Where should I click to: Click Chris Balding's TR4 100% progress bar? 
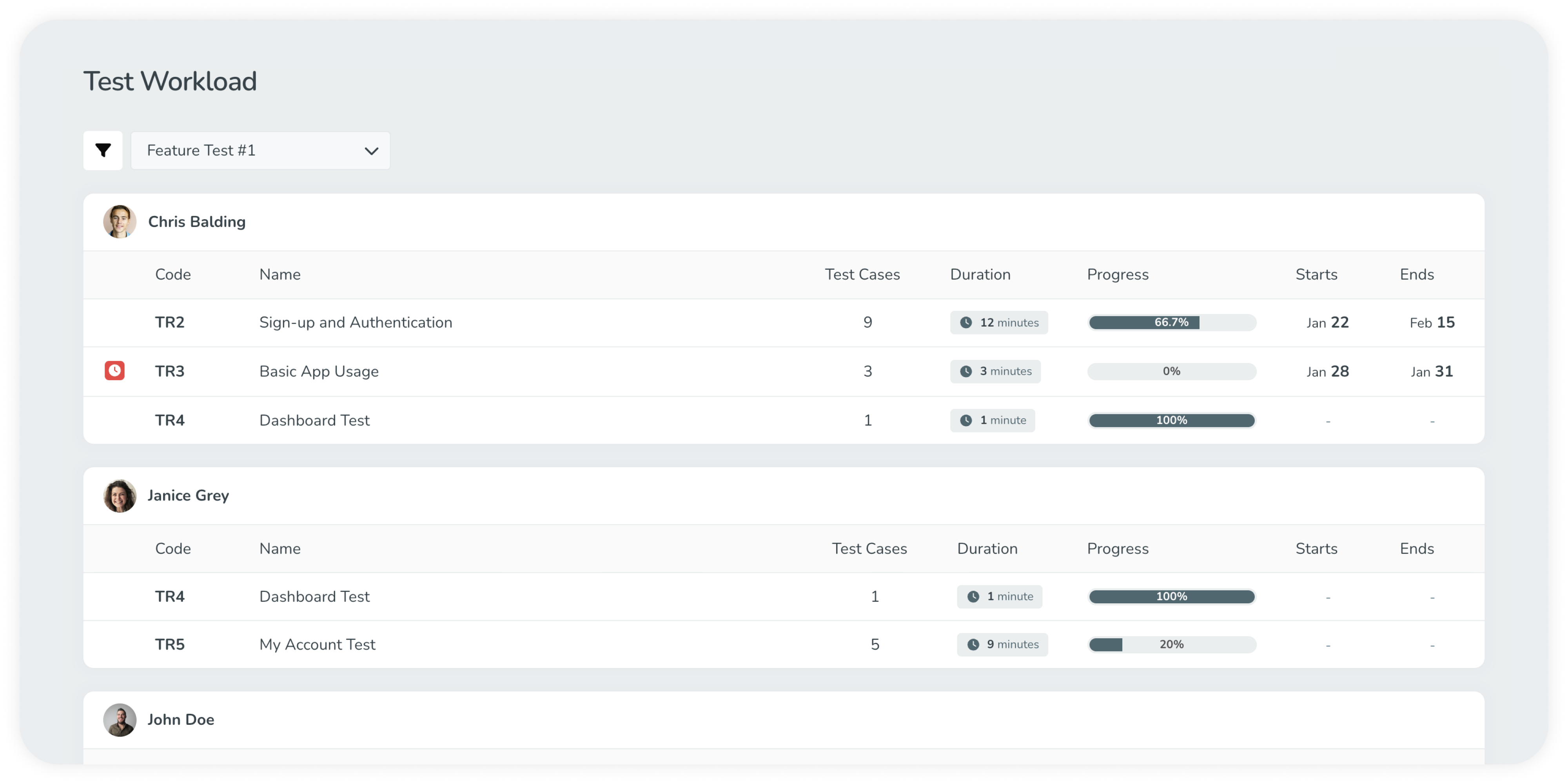(x=1172, y=421)
